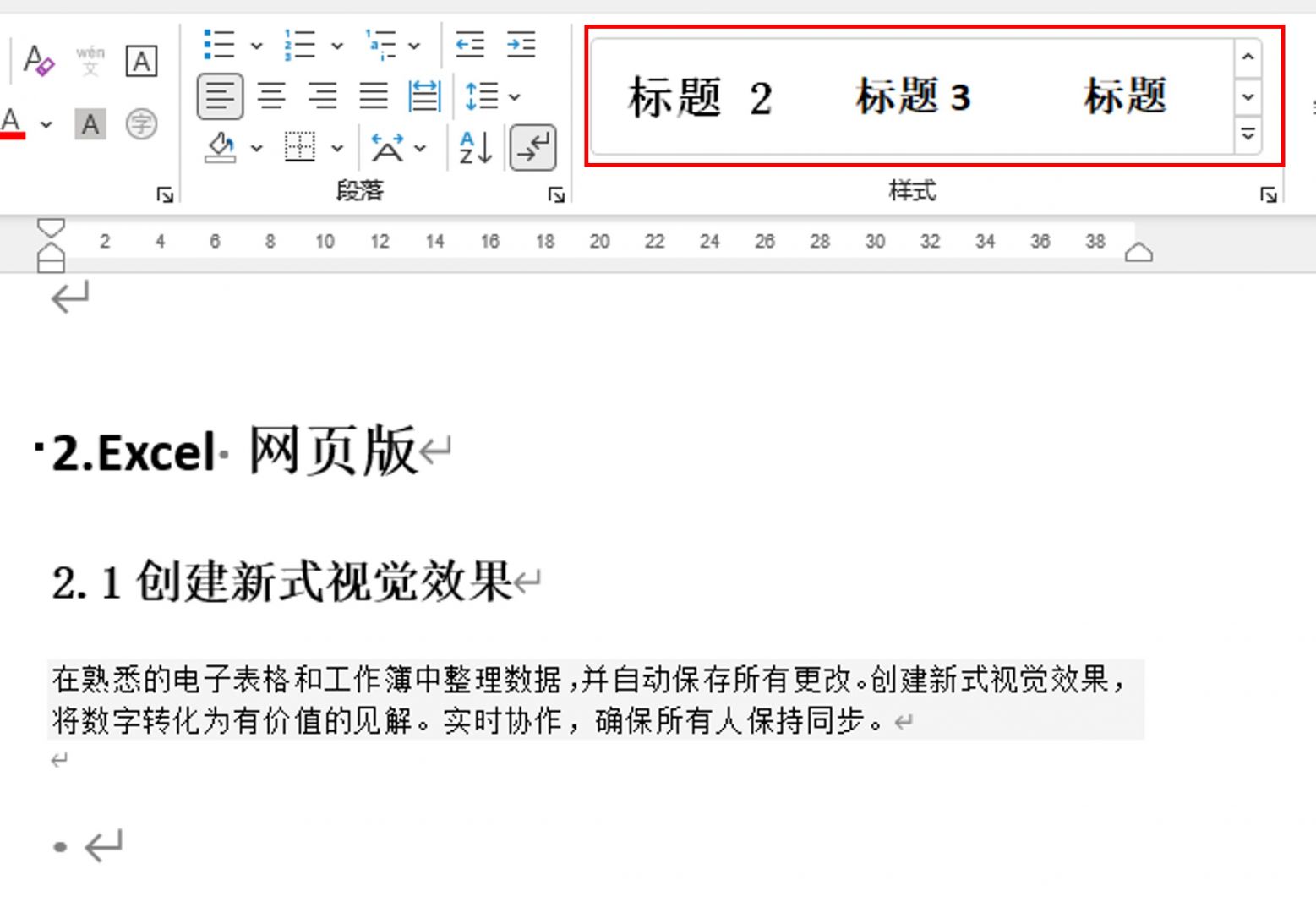The image size is (1316, 913).
Task: Apply the 标题 style
Action: tap(1125, 96)
